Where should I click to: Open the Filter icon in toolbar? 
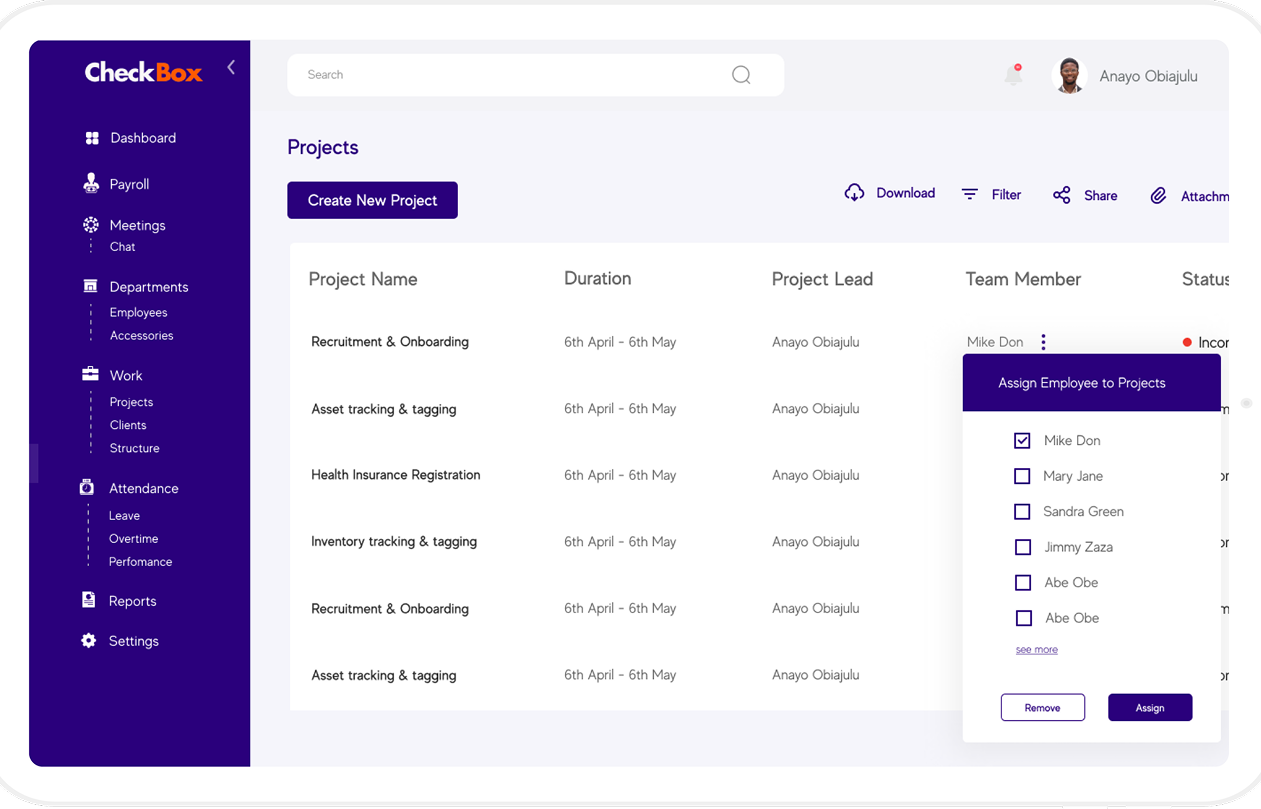(x=970, y=194)
